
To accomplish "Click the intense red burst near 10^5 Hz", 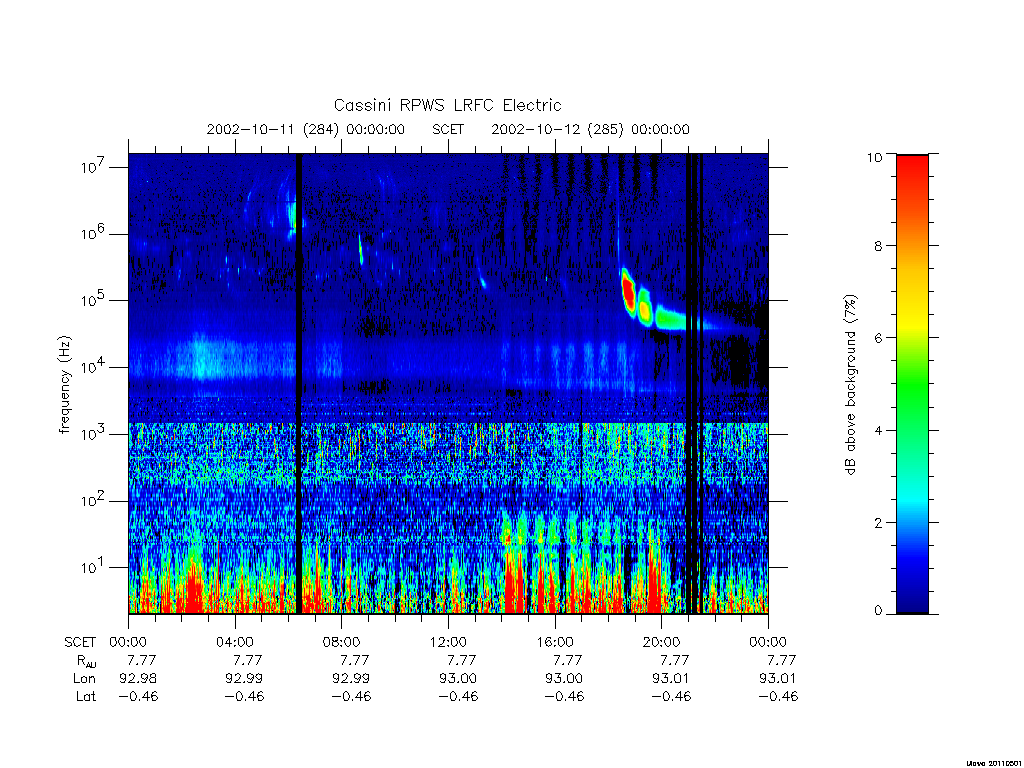I will pos(629,293).
